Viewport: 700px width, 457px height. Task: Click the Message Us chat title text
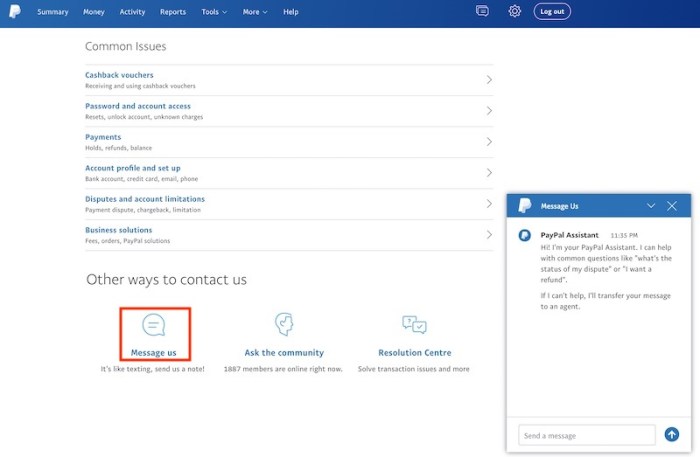click(559, 206)
